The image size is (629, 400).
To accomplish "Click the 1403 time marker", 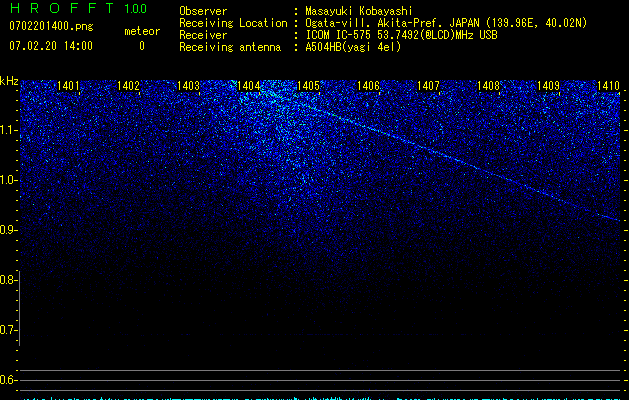I will pyautogui.click(x=188, y=85).
